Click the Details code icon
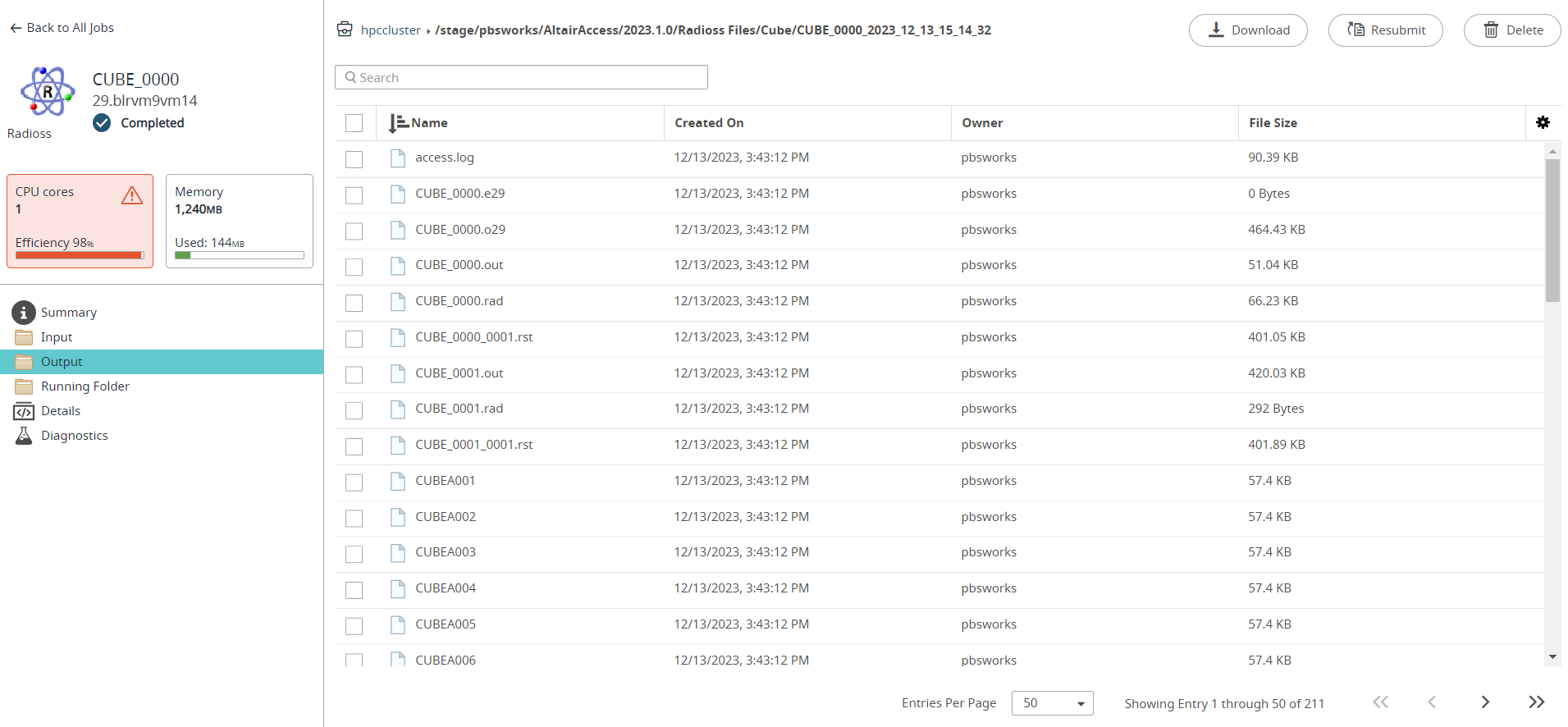1568x727 pixels. tap(24, 411)
